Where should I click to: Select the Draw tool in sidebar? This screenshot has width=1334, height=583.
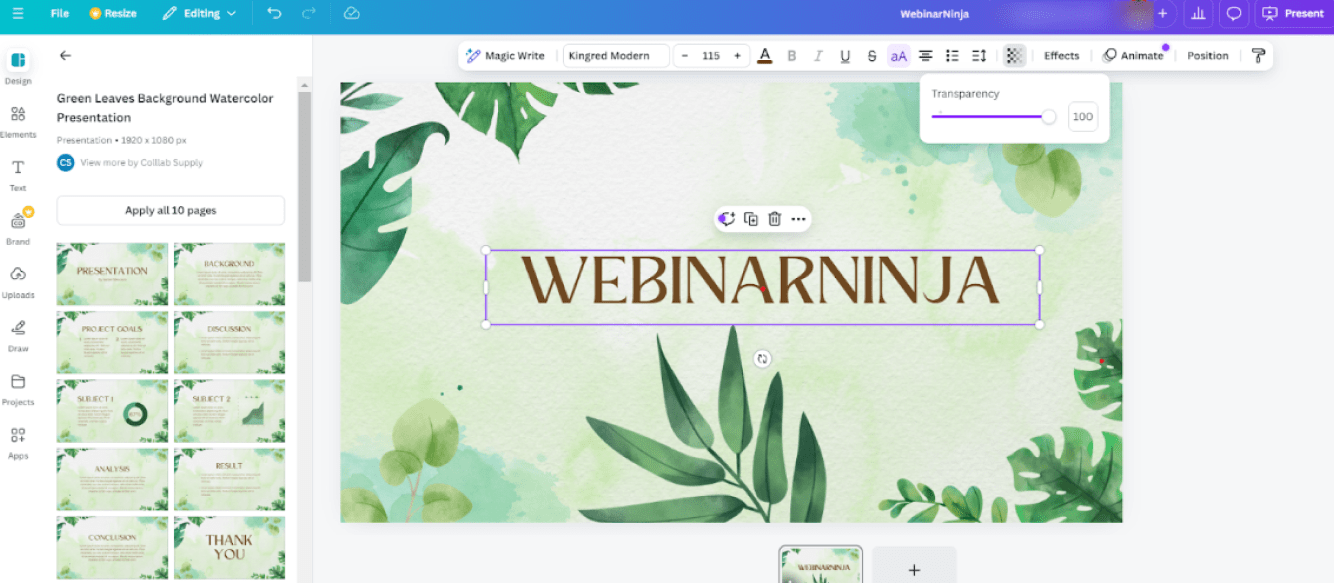(x=18, y=335)
